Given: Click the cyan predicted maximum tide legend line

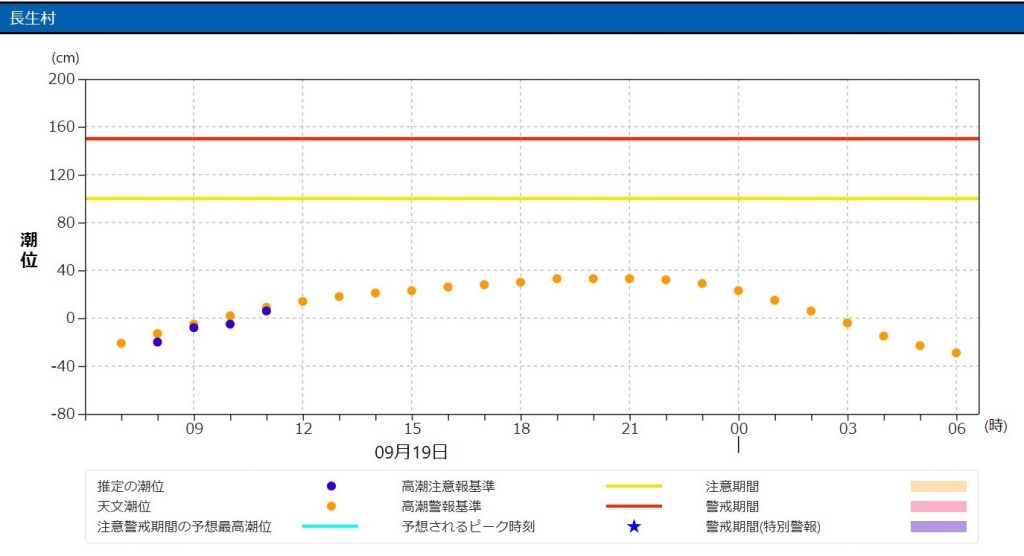Looking at the screenshot, I should (330, 526).
